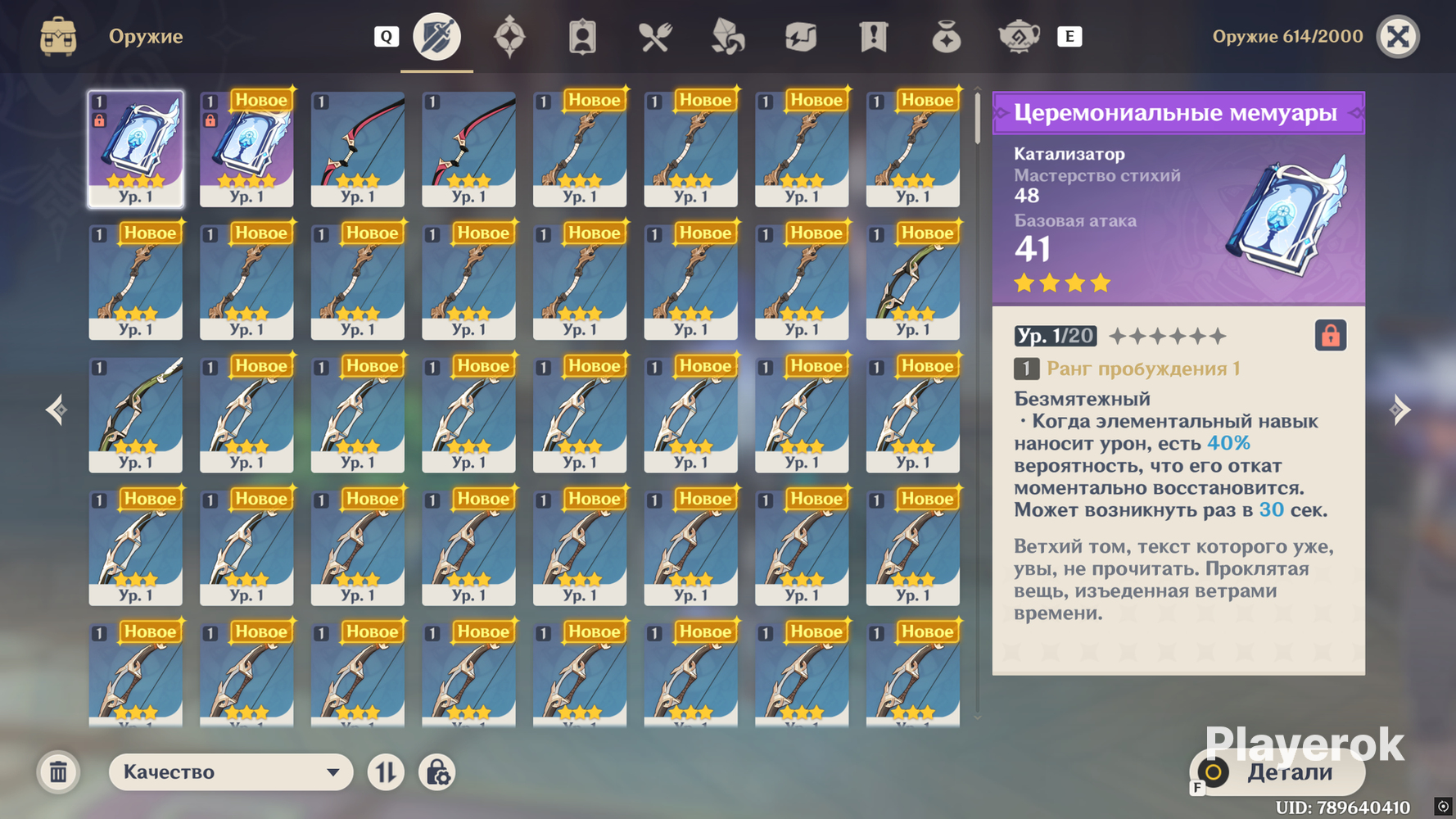
Task: Switch to the Food tab icon
Action: pos(655,38)
